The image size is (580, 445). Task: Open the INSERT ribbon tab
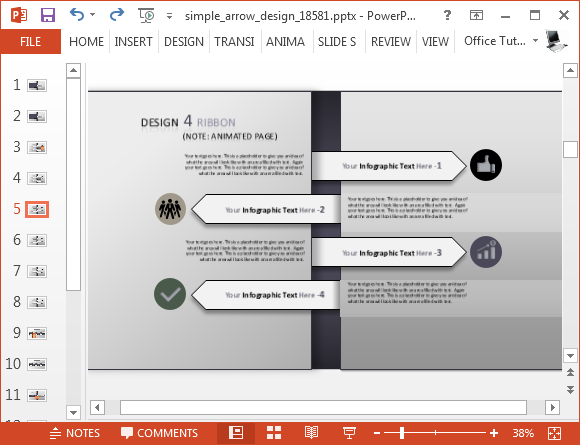(x=134, y=41)
